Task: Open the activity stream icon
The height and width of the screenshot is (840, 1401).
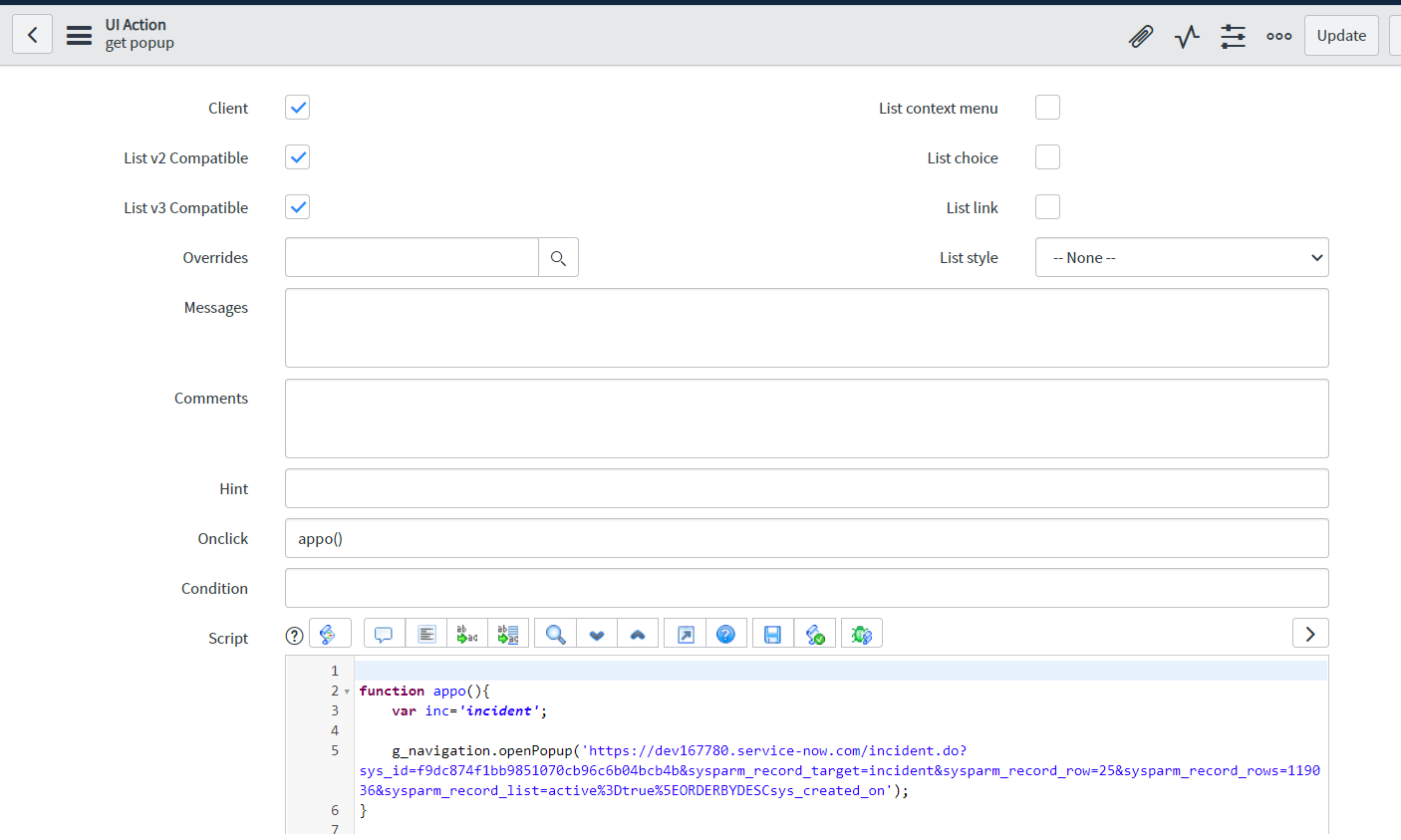Action: click(1186, 37)
